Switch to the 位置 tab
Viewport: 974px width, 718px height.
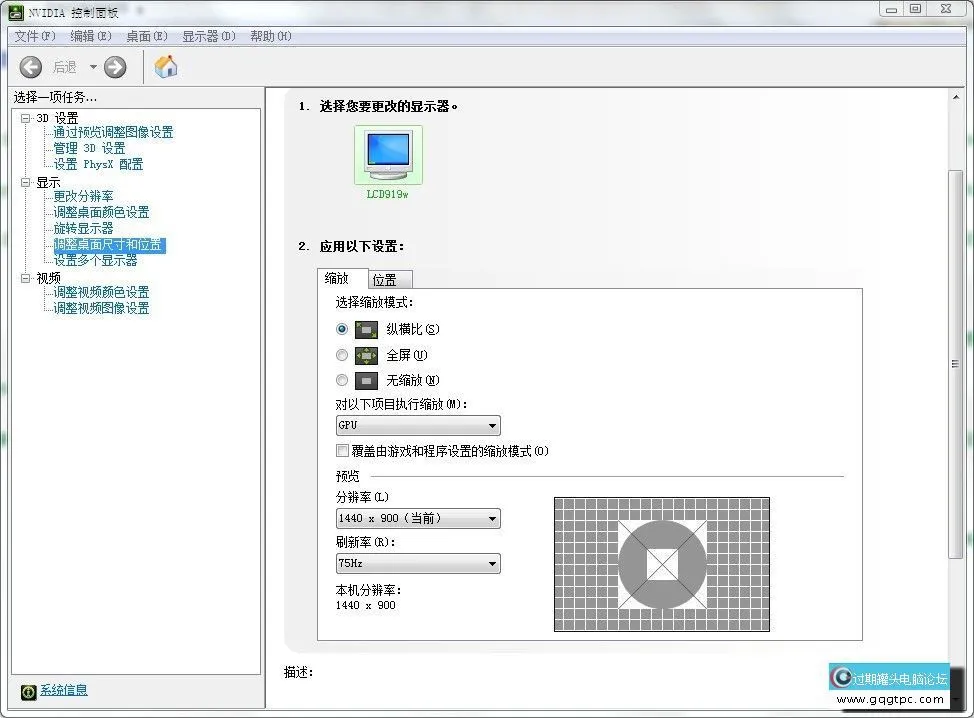[x=389, y=279]
